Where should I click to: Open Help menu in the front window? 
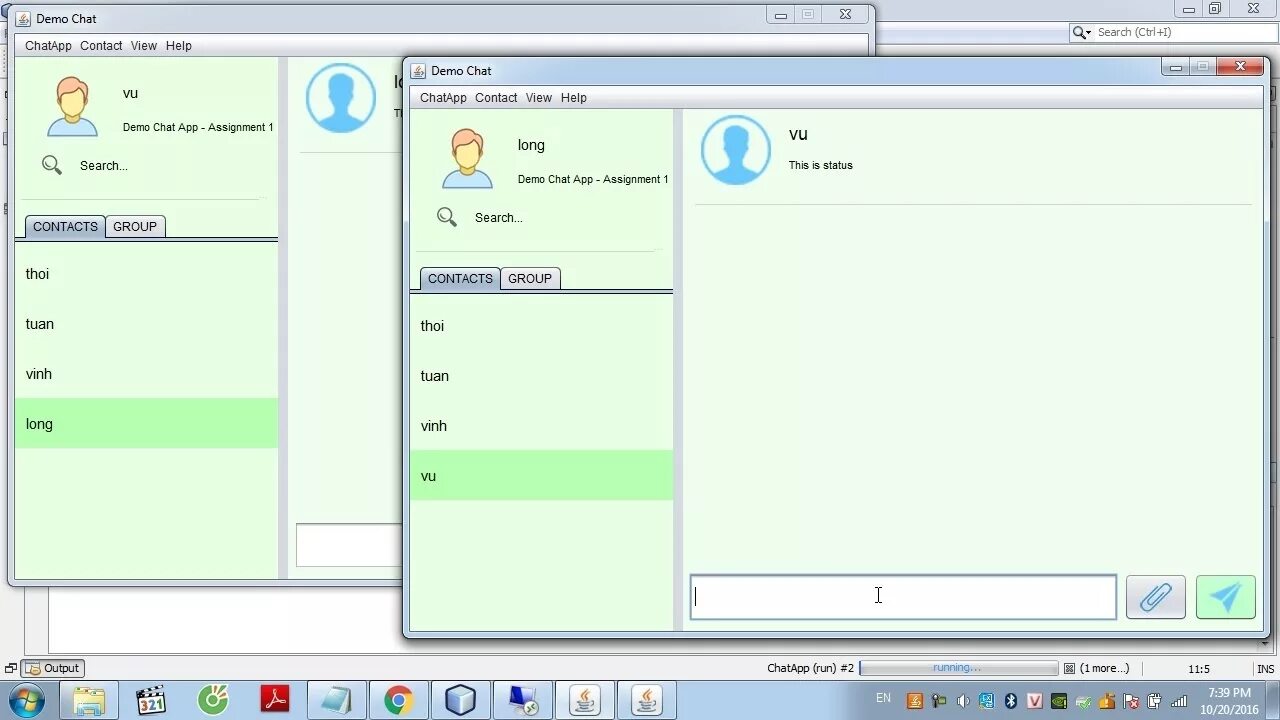(x=574, y=98)
